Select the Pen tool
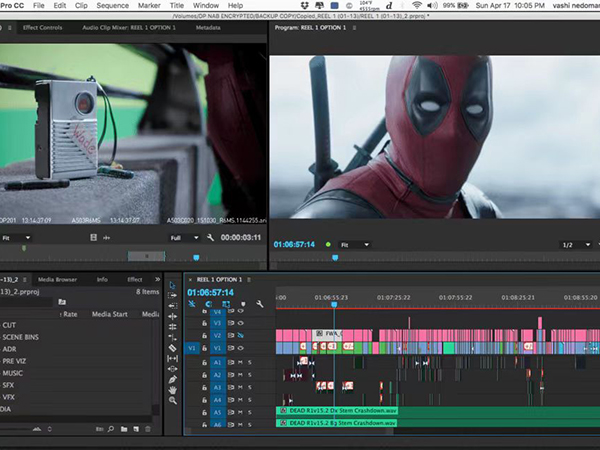Viewport: 600px width, 450px height. point(172,380)
